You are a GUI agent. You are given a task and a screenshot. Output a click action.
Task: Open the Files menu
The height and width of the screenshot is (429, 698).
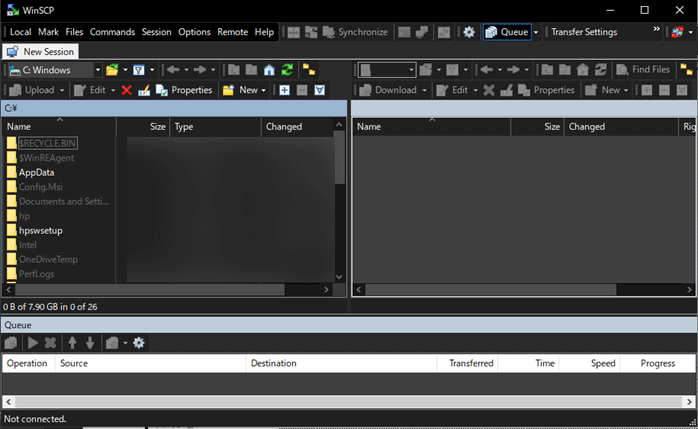(74, 32)
